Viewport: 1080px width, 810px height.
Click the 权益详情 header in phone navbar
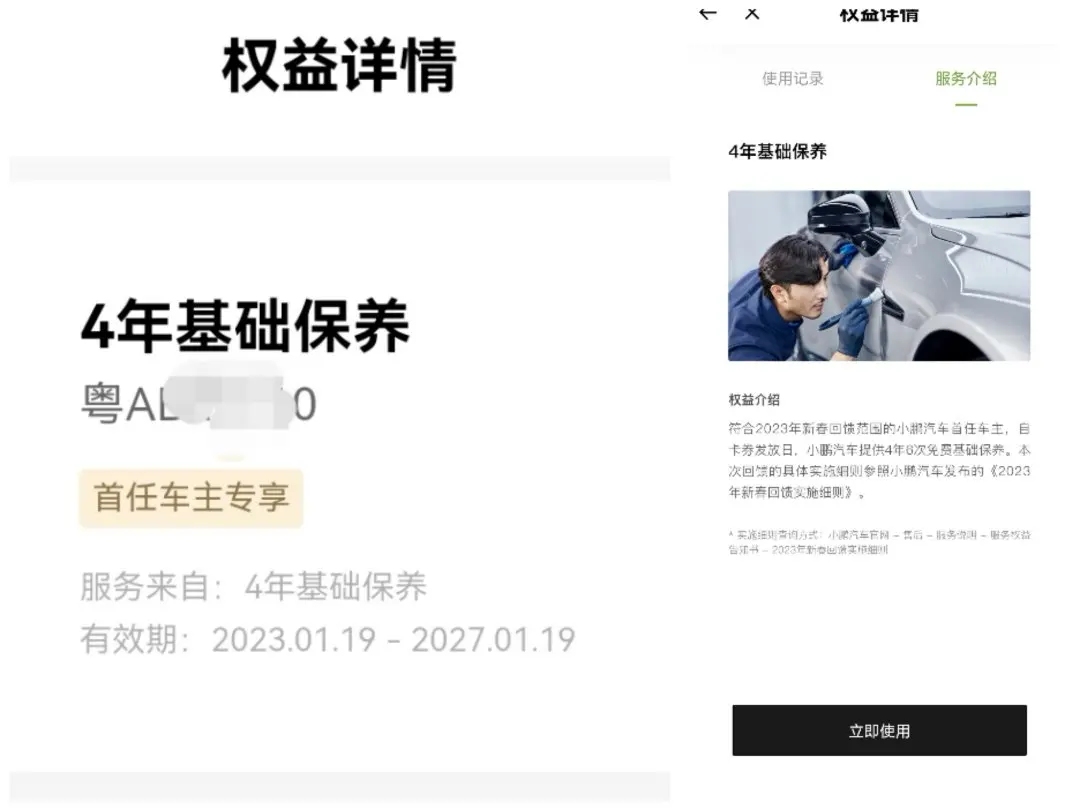pyautogui.click(x=879, y=14)
